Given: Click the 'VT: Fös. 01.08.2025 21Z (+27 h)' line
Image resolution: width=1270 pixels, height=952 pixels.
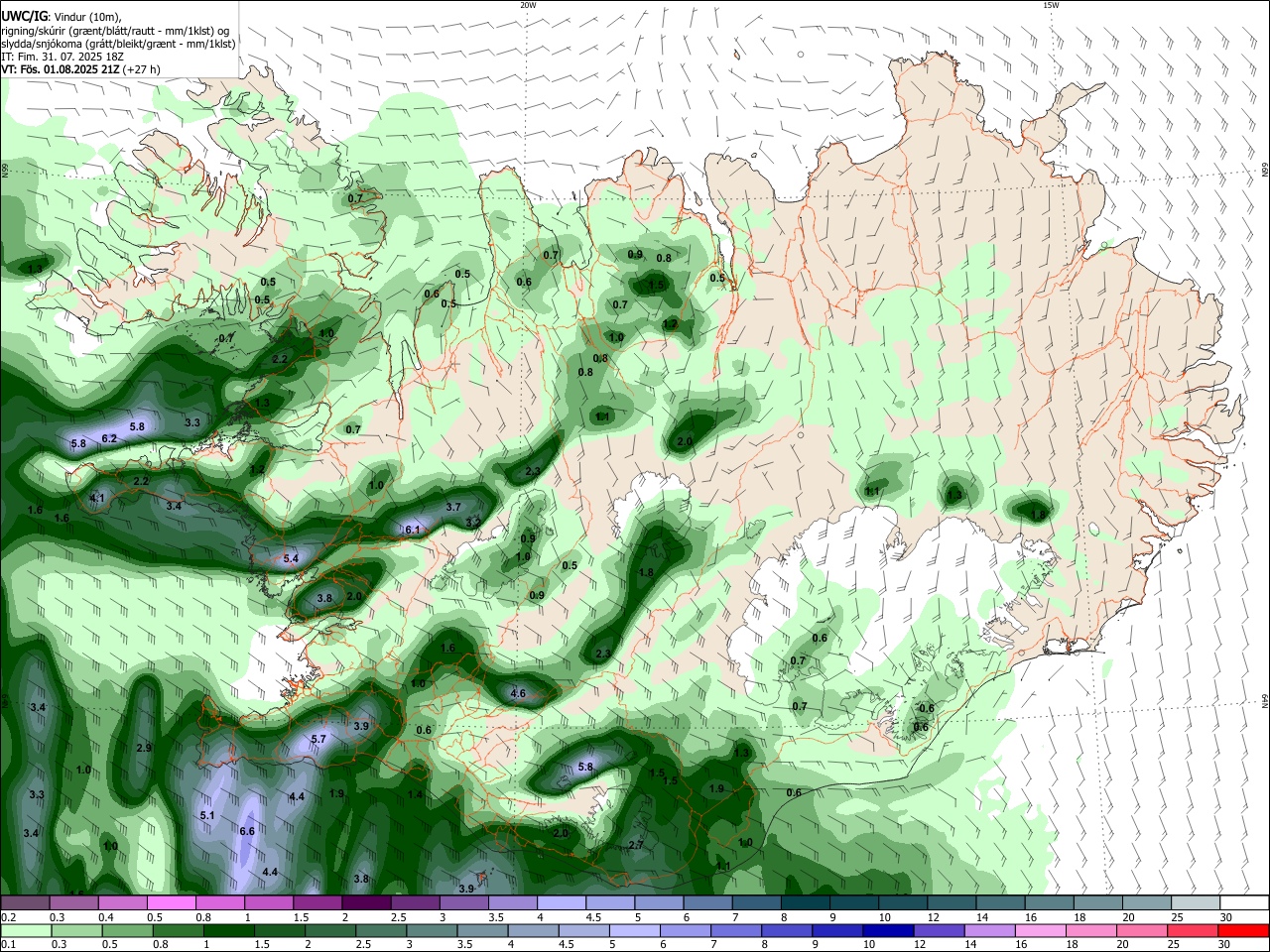Looking at the screenshot, I should coord(80,69).
